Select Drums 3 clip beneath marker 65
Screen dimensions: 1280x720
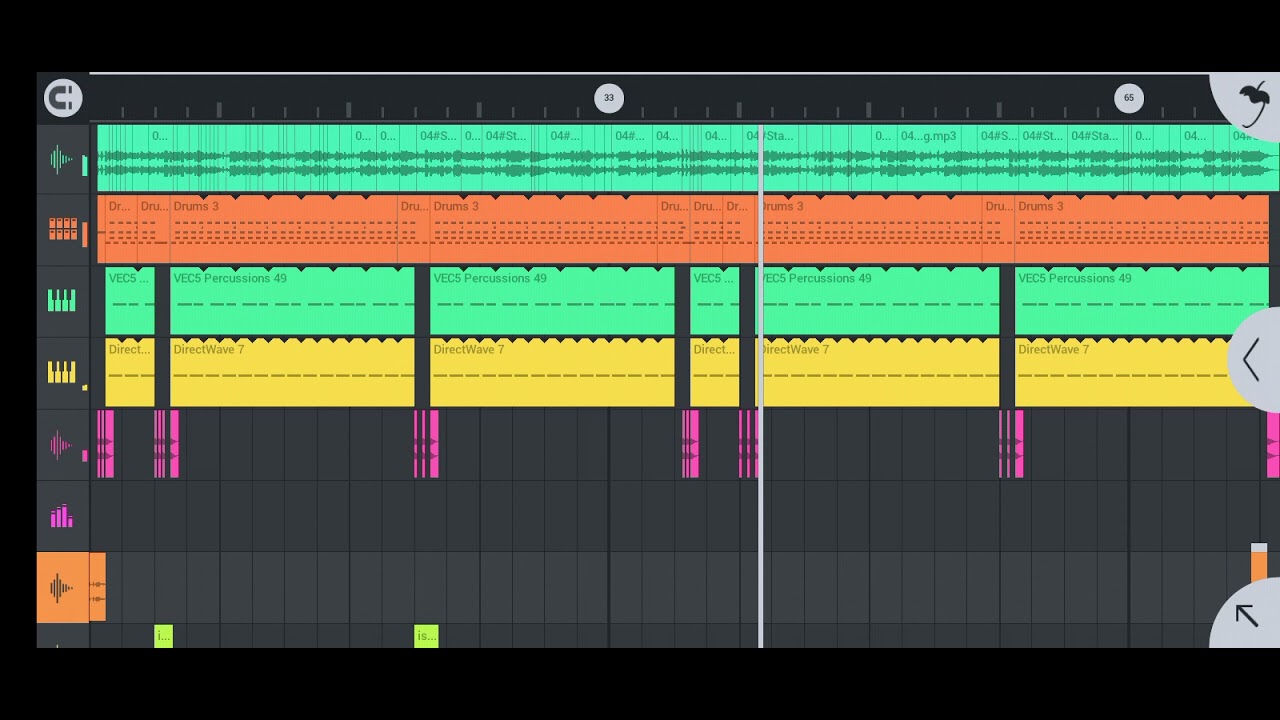[1141, 230]
